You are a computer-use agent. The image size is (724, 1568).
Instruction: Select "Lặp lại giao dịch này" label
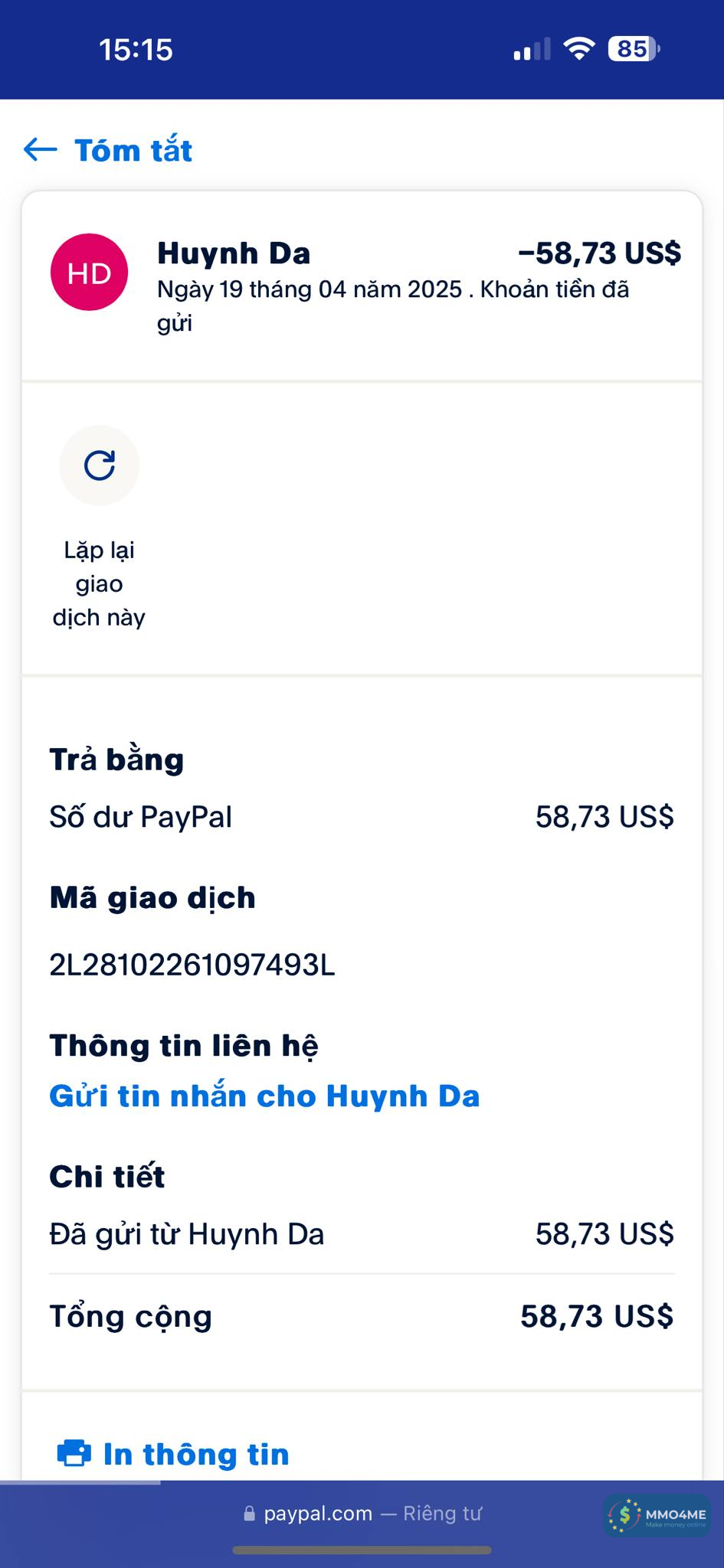[x=99, y=583]
